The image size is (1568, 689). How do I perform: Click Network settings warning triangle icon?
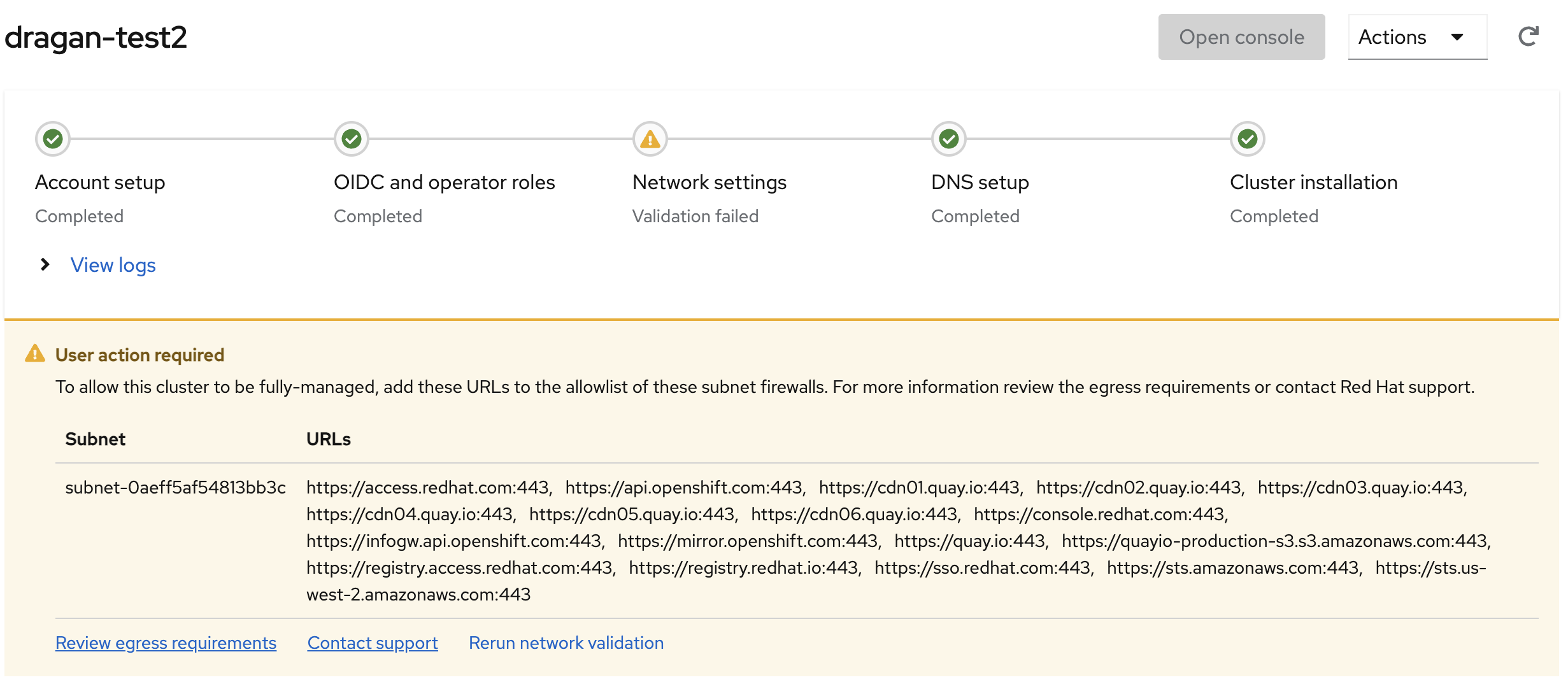click(650, 139)
